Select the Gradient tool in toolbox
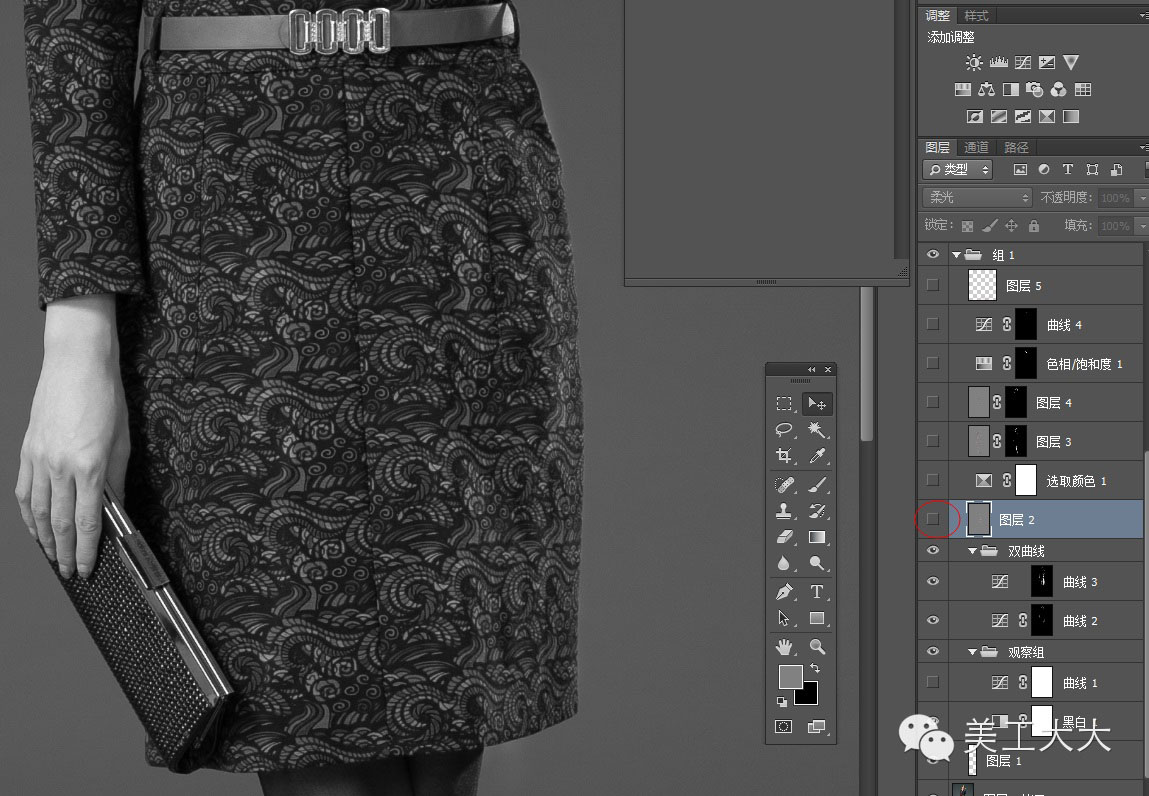Screen dimensions: 1149x796 pos(816,537)
